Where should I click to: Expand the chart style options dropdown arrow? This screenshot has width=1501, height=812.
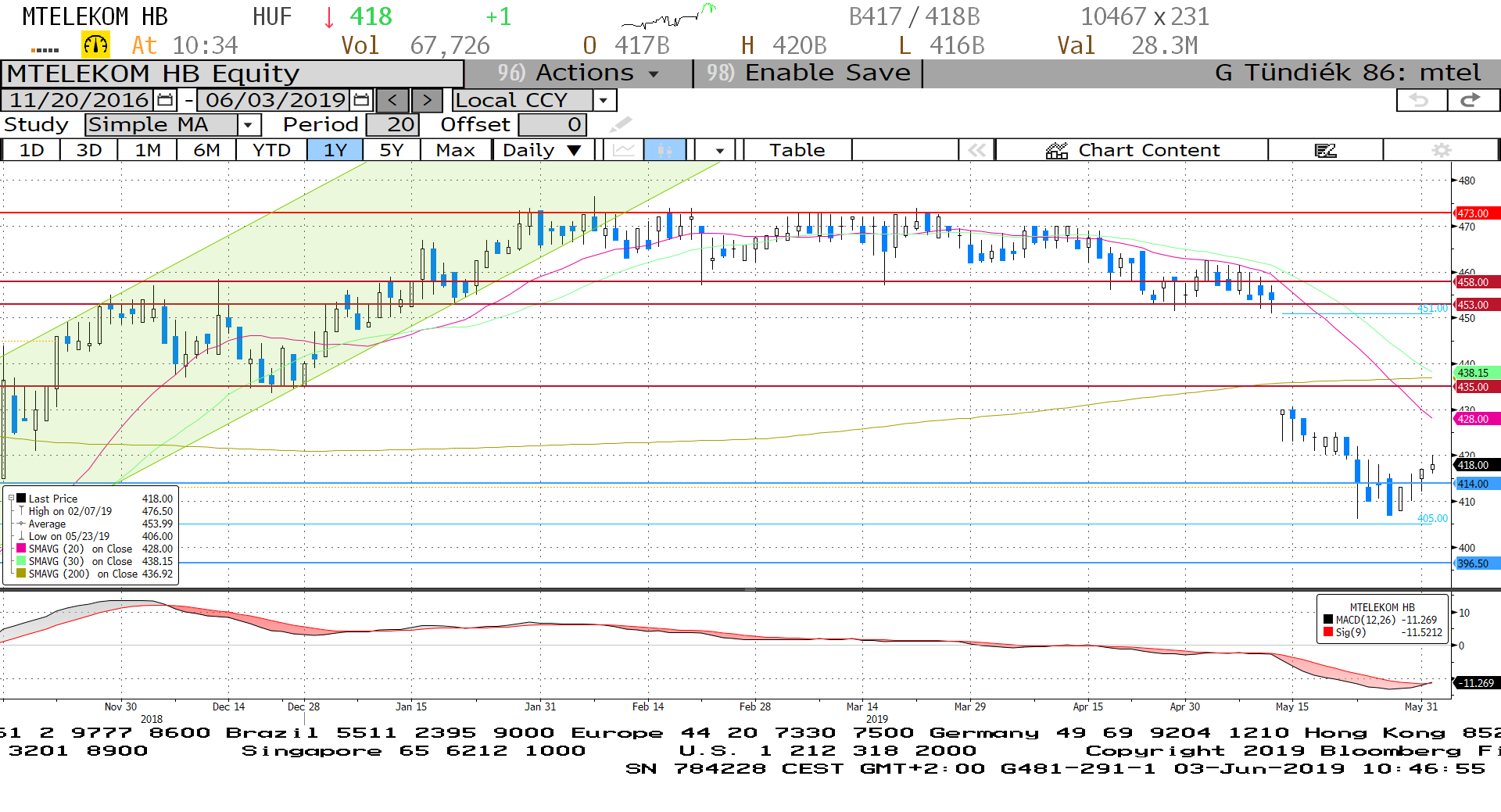click(719, 150)
